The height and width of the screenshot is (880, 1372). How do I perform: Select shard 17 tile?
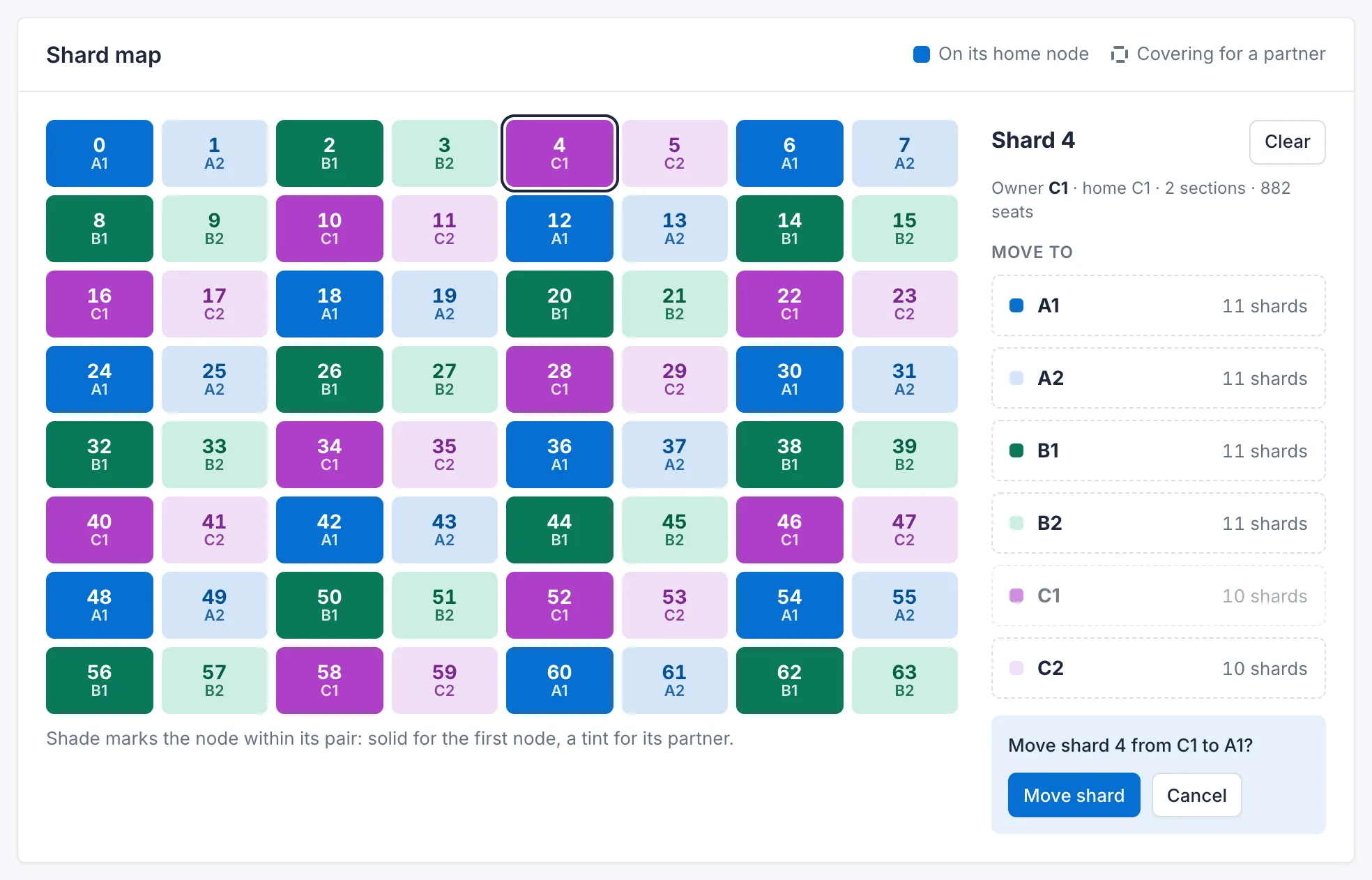[215, 304]
